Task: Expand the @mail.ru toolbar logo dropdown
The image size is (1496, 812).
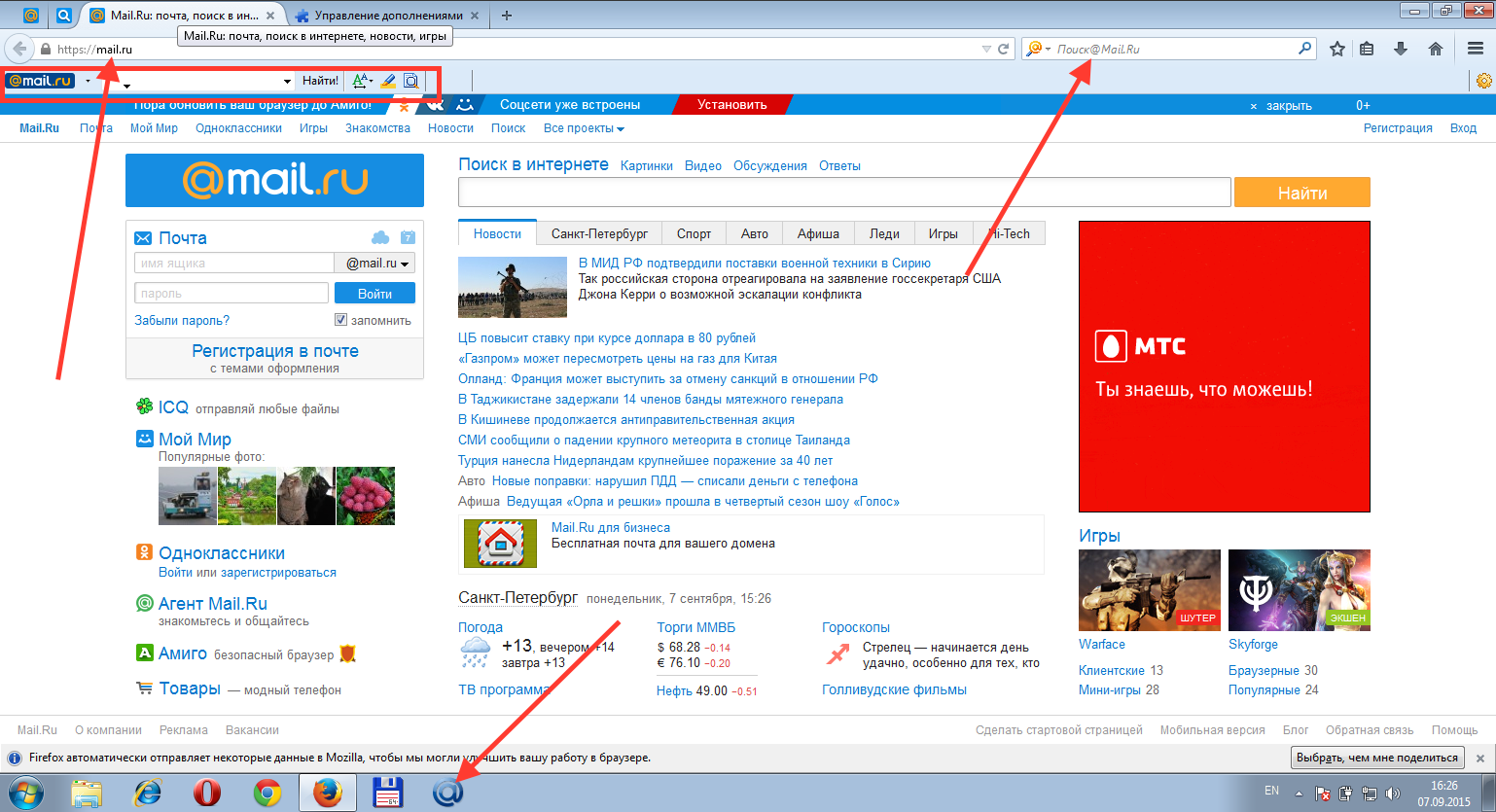Action: click(x=88, y=81)
